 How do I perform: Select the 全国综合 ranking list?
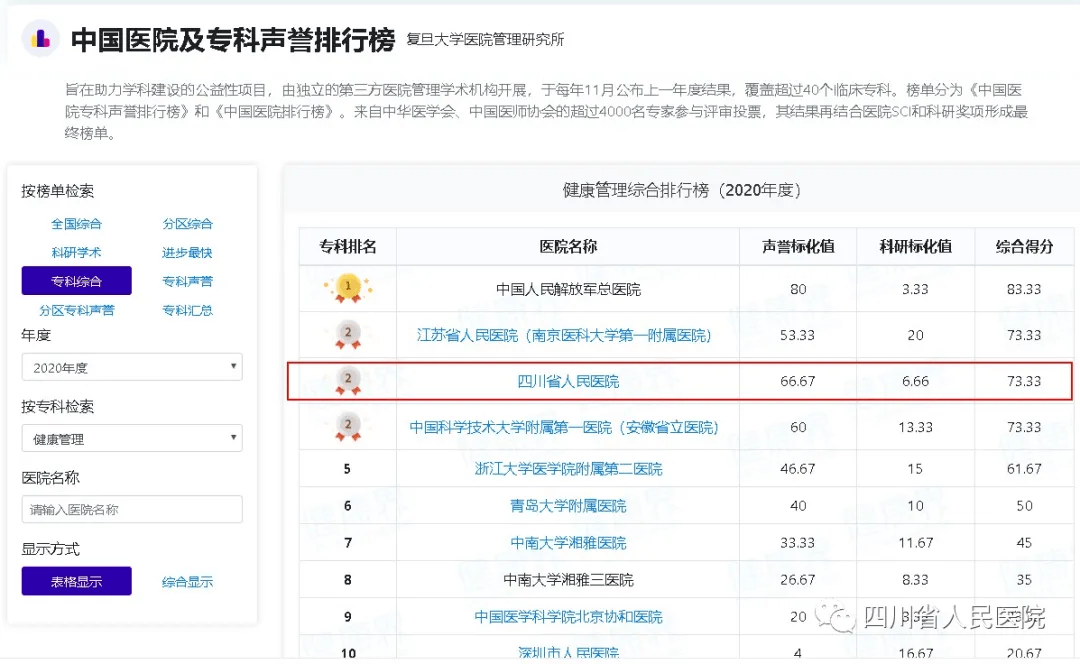coord(76,224)
